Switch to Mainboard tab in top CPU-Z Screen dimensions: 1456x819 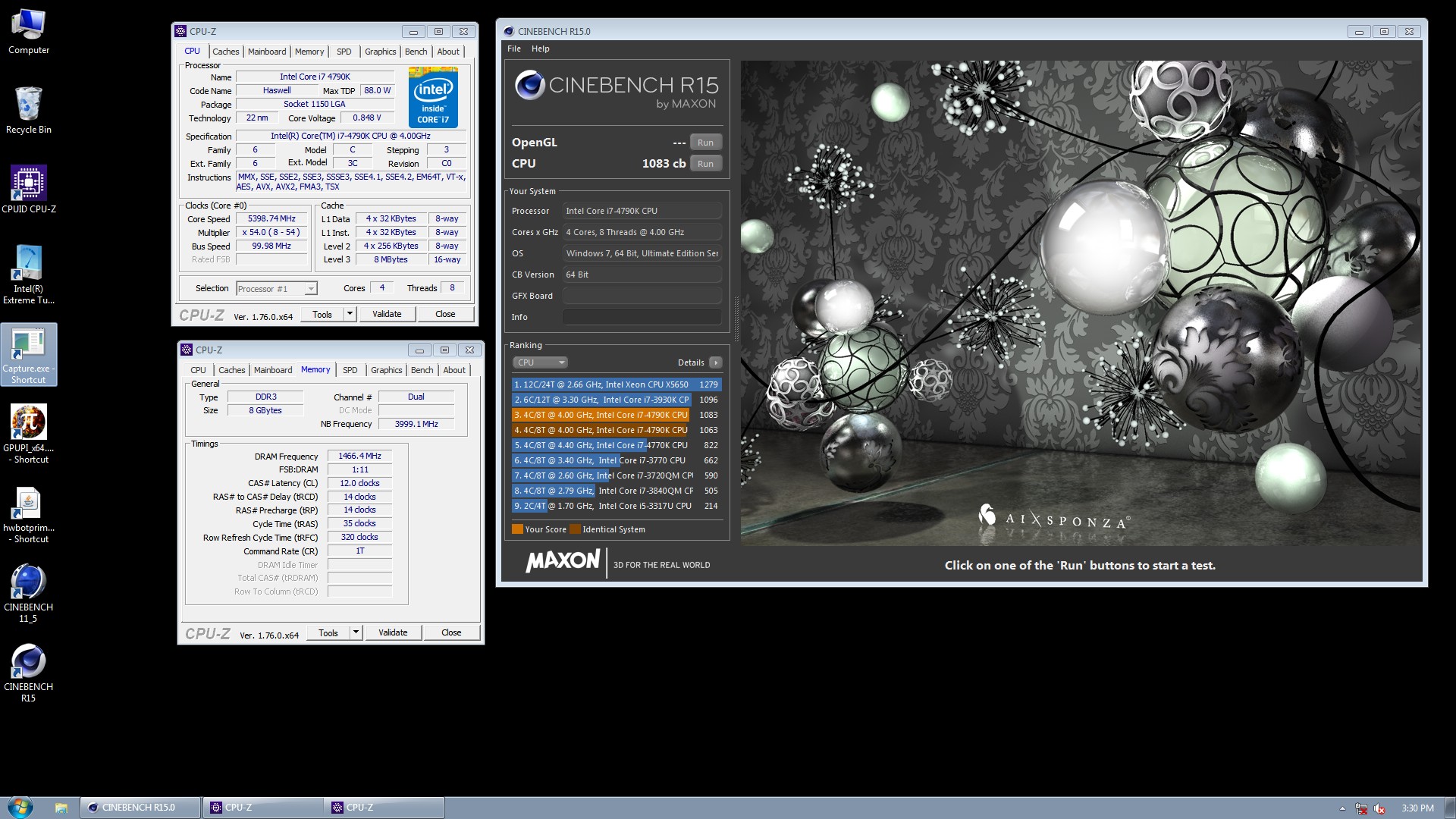[267, 52]
